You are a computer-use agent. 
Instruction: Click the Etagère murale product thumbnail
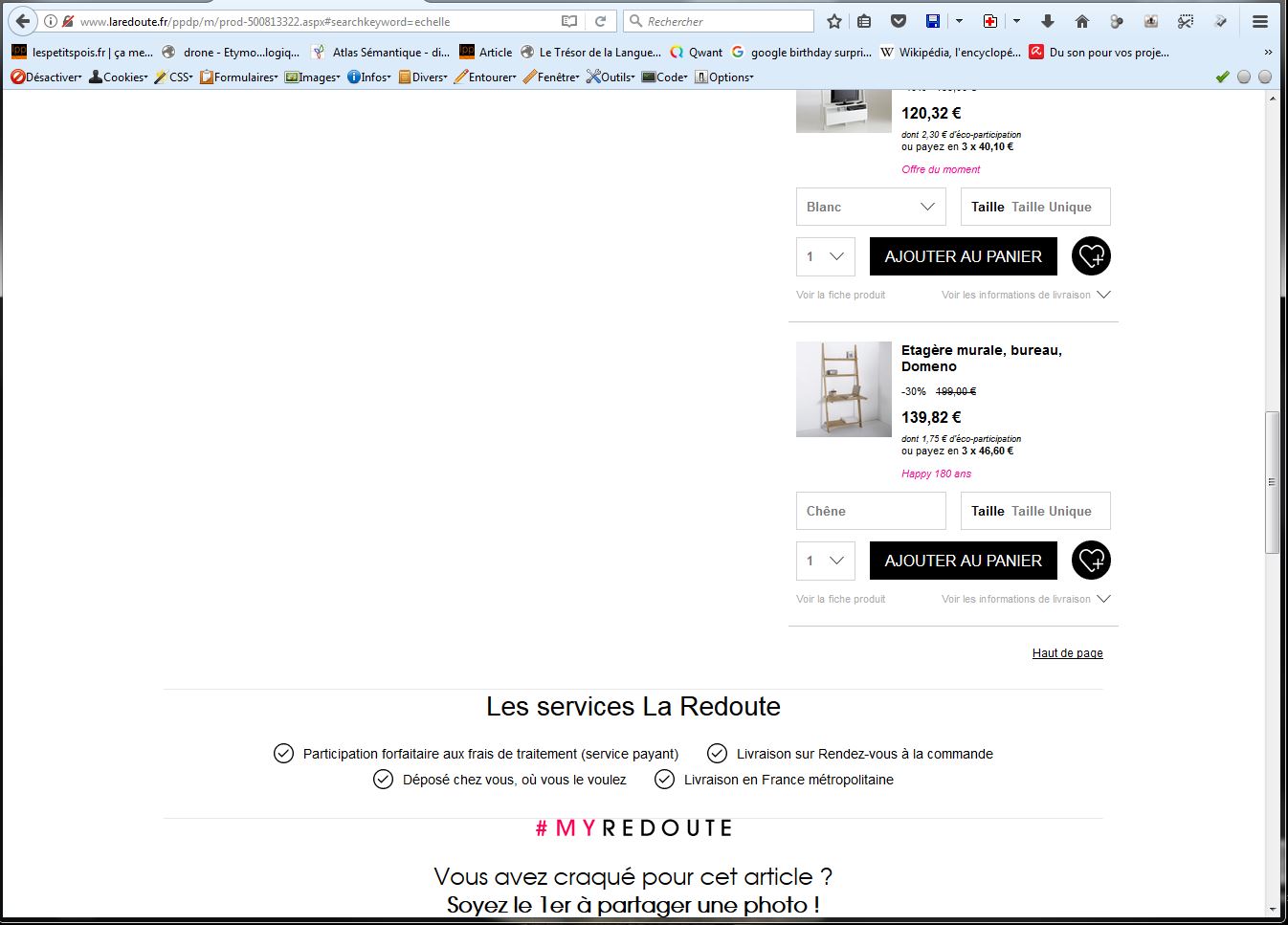tap(844, 389)
